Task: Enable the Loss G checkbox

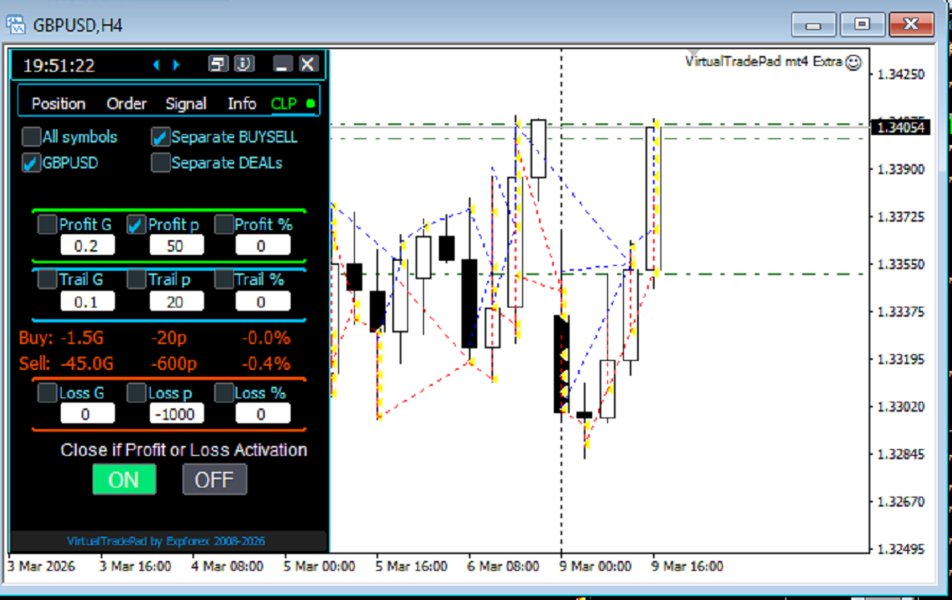Action: pyautogui.click(x=47, y=392)
